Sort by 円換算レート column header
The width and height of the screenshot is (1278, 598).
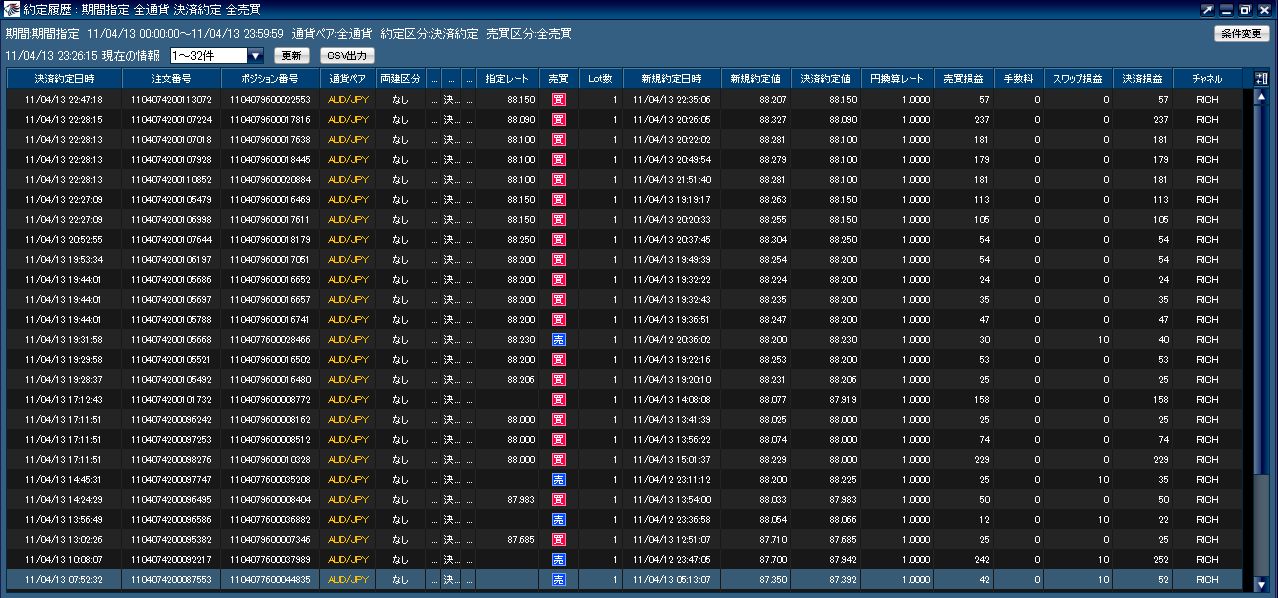[897, 78]
